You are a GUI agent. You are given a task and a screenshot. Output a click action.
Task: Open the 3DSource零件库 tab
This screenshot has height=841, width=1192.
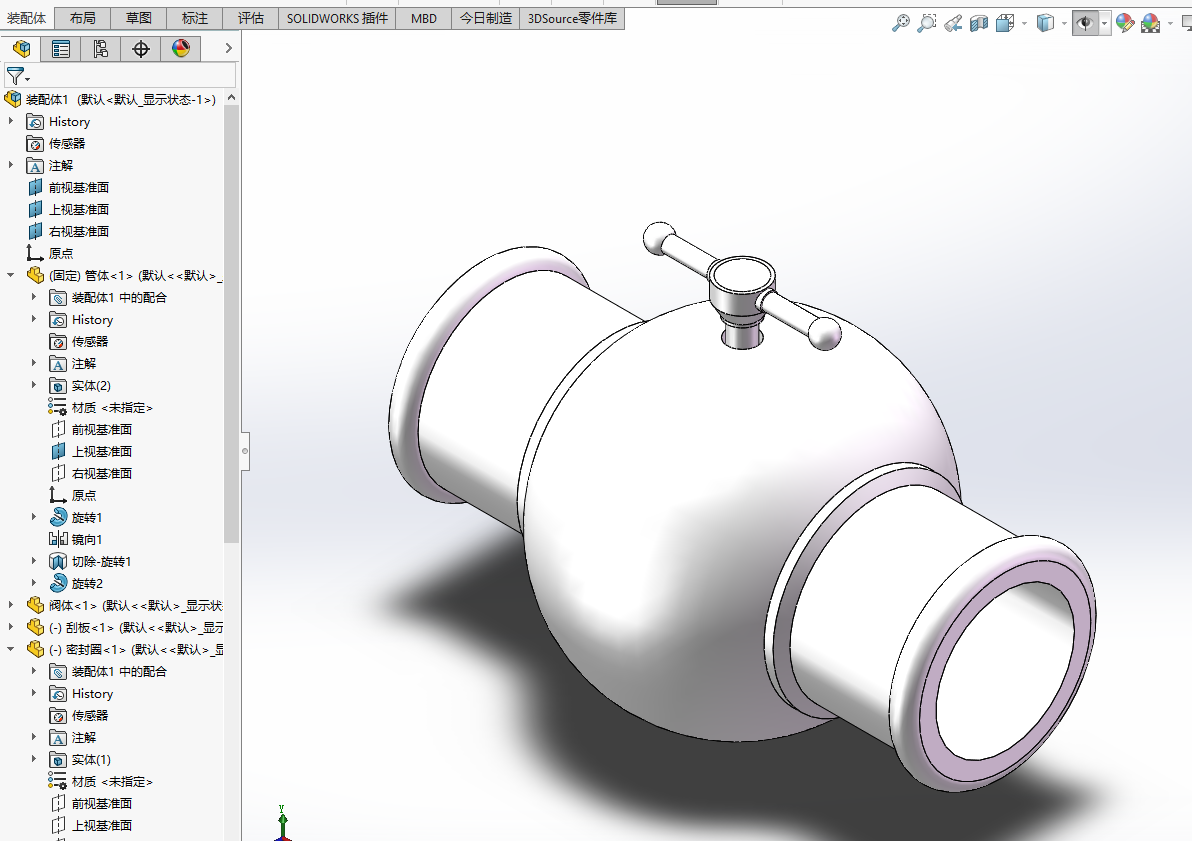[x=572, y=18]
